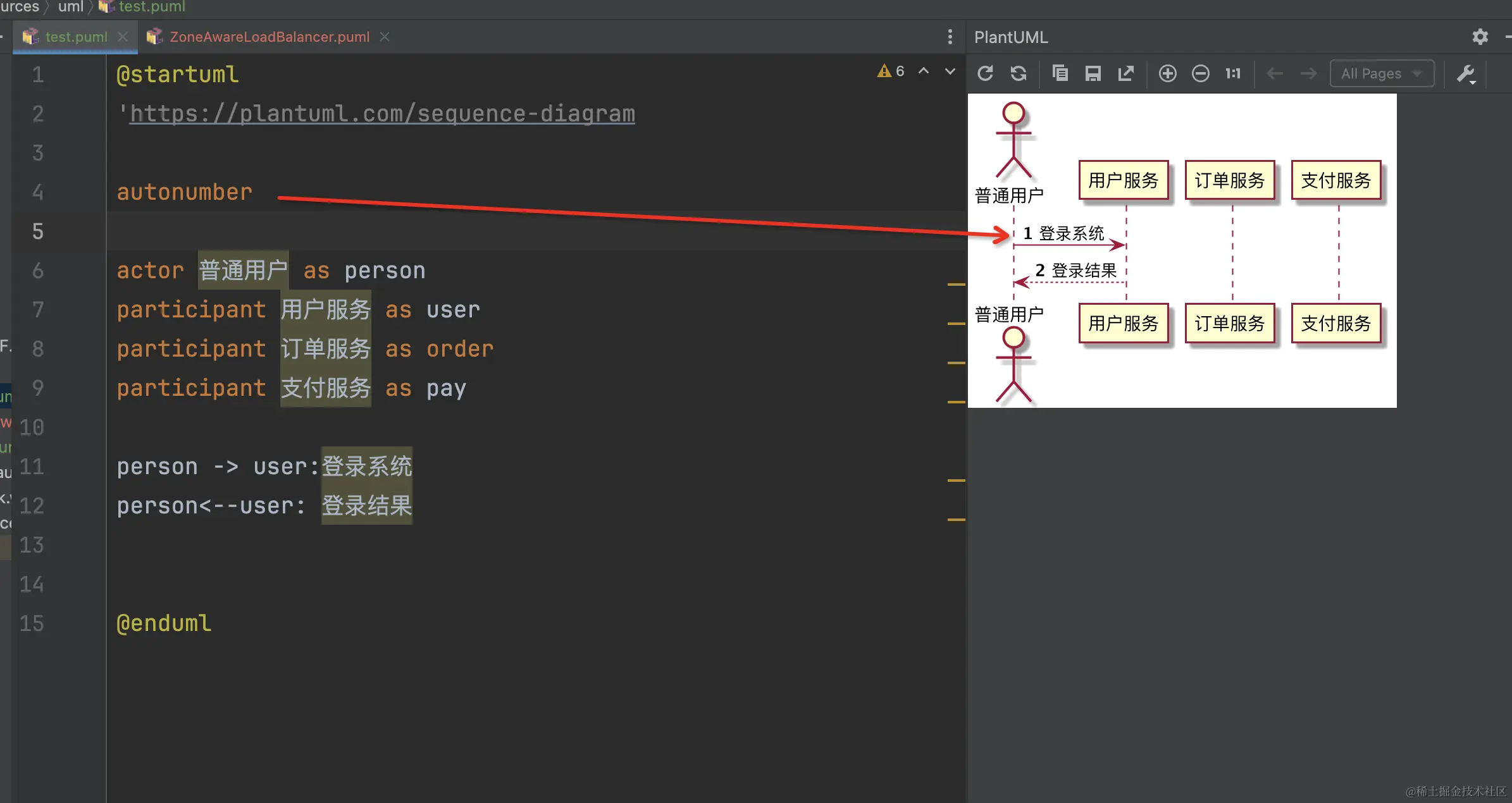Zoom in on the PlantUML preview
This screenshot has width=1512, height=803.
pos(1167,73)
